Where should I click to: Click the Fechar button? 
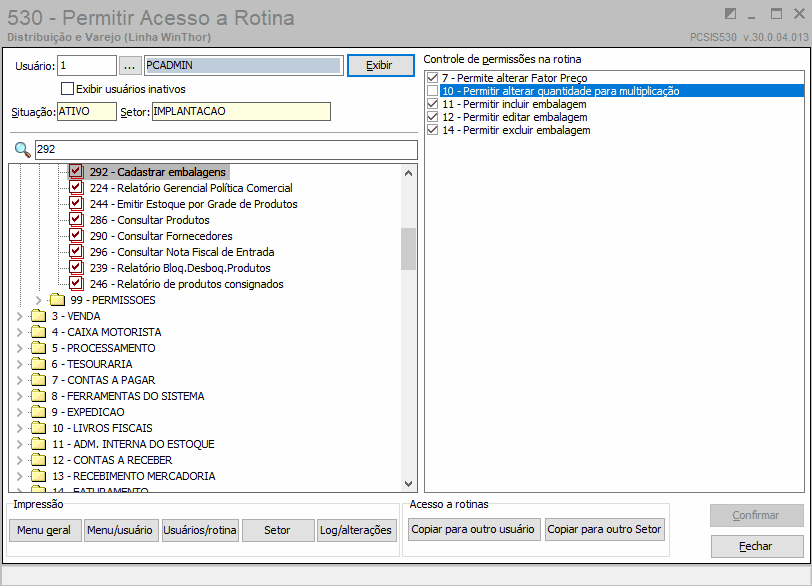(x=757, y=546)
